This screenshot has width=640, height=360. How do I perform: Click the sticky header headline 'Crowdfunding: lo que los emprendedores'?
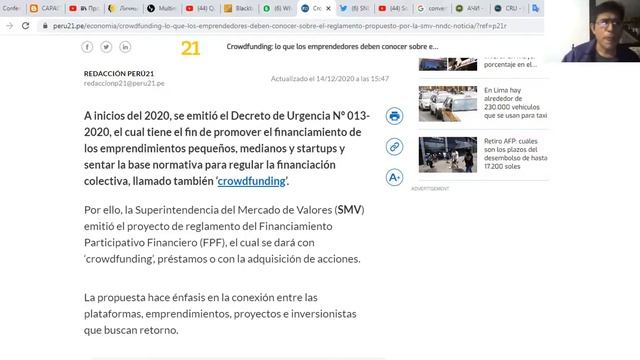[332, 47]
